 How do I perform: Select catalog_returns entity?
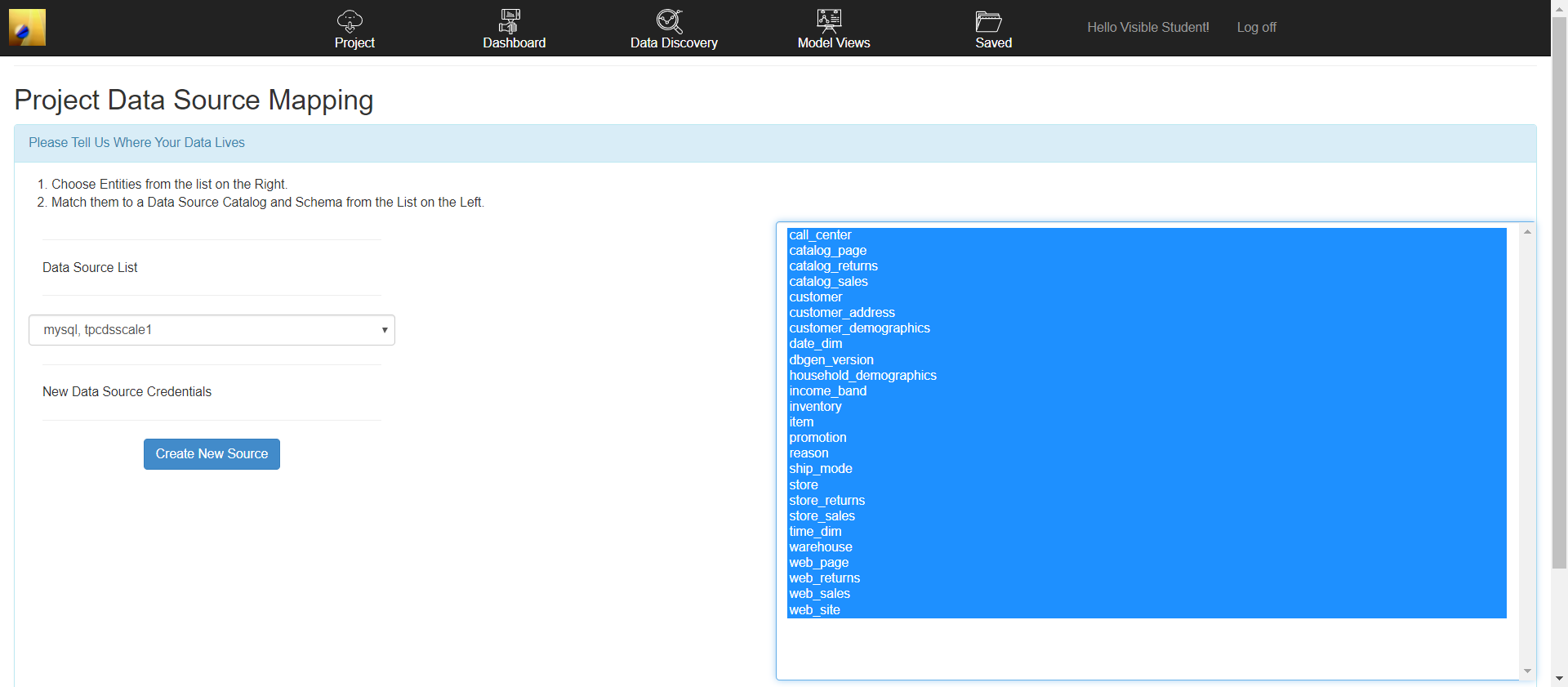pyautogui.click(x=1147, y=266)
